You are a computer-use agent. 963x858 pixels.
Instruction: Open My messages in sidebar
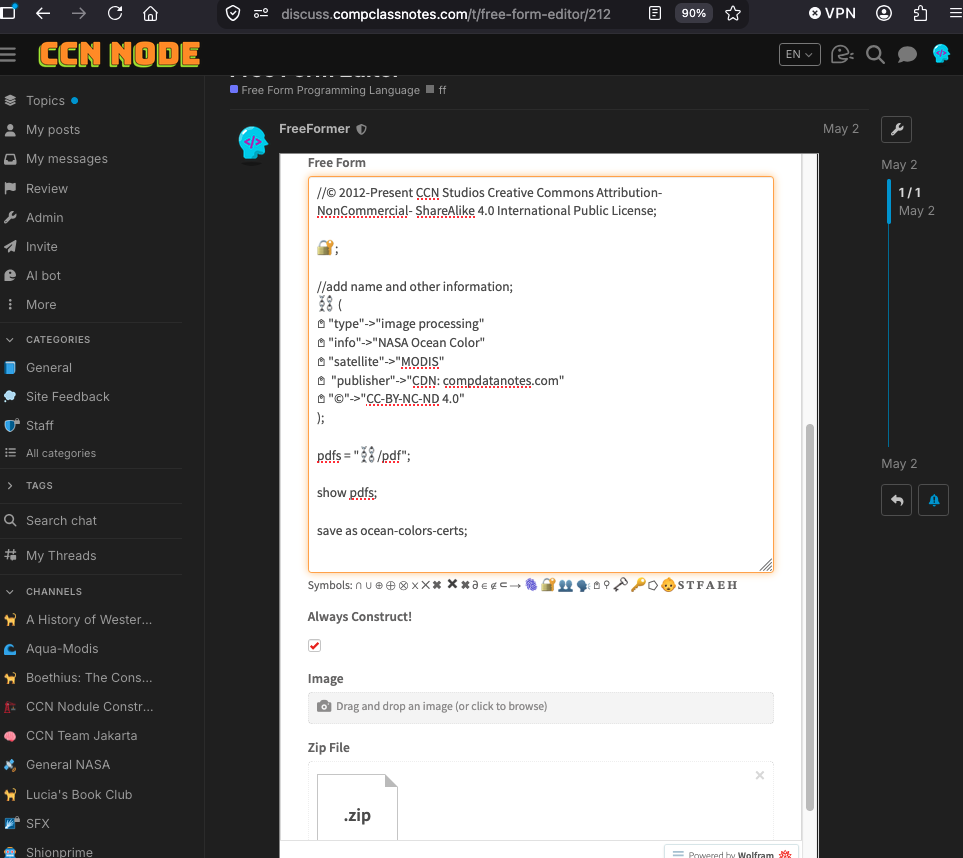pyautogui.click(x=66, y=158)
